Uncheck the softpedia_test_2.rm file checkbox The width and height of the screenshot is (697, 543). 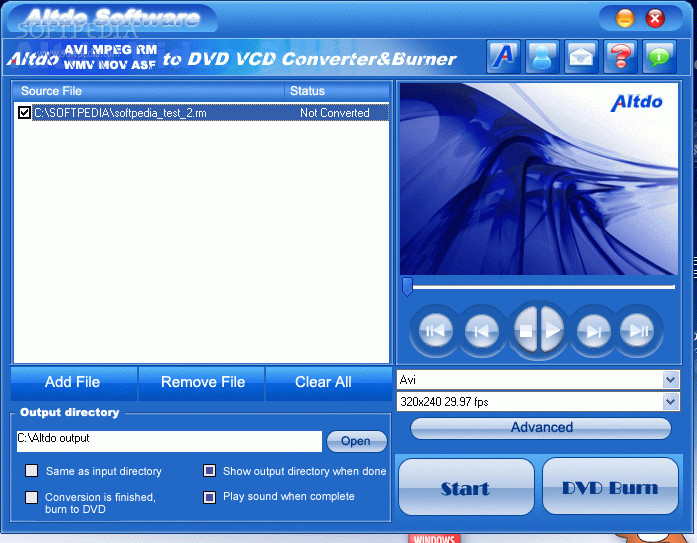tap(24, 113)
